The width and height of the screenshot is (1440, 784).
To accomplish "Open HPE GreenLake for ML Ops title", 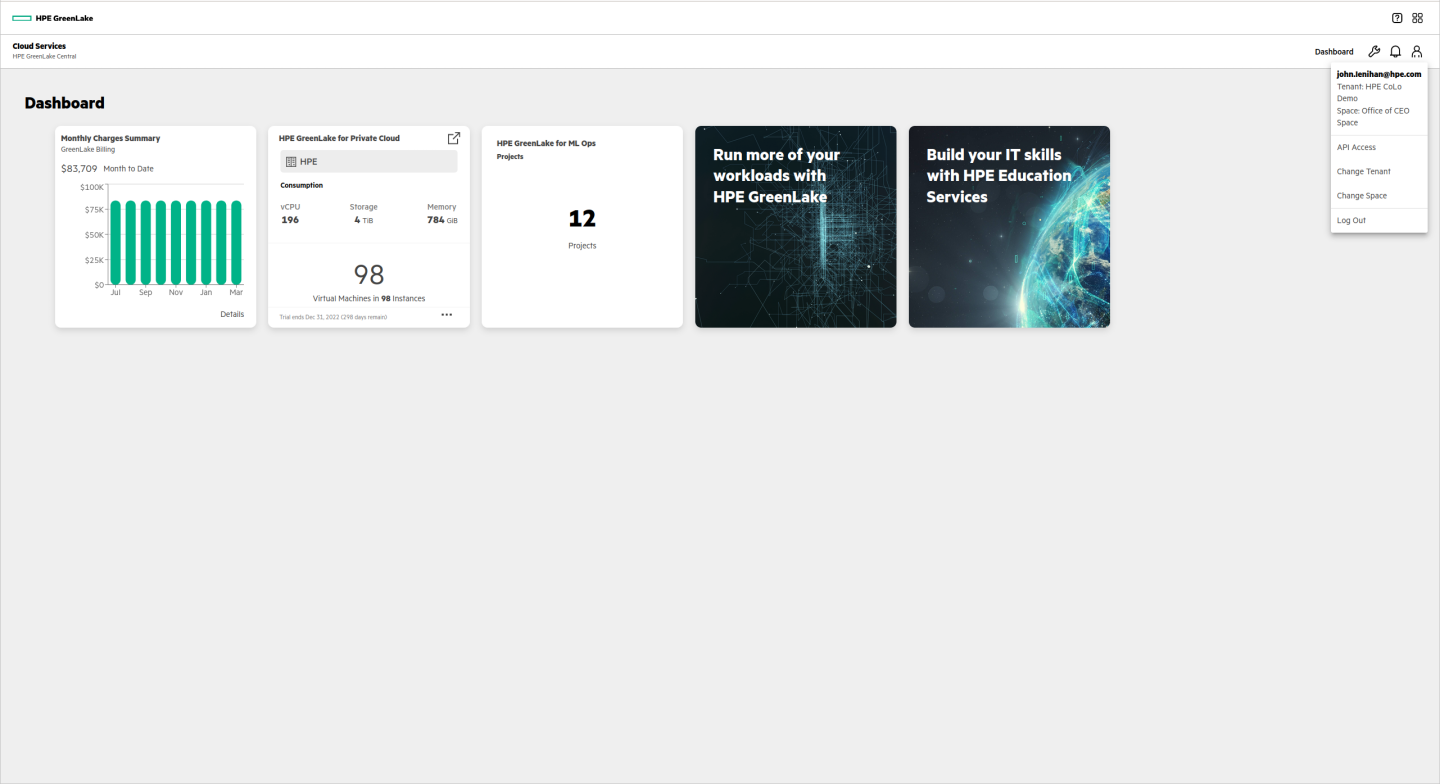I will tap(546, 143).
